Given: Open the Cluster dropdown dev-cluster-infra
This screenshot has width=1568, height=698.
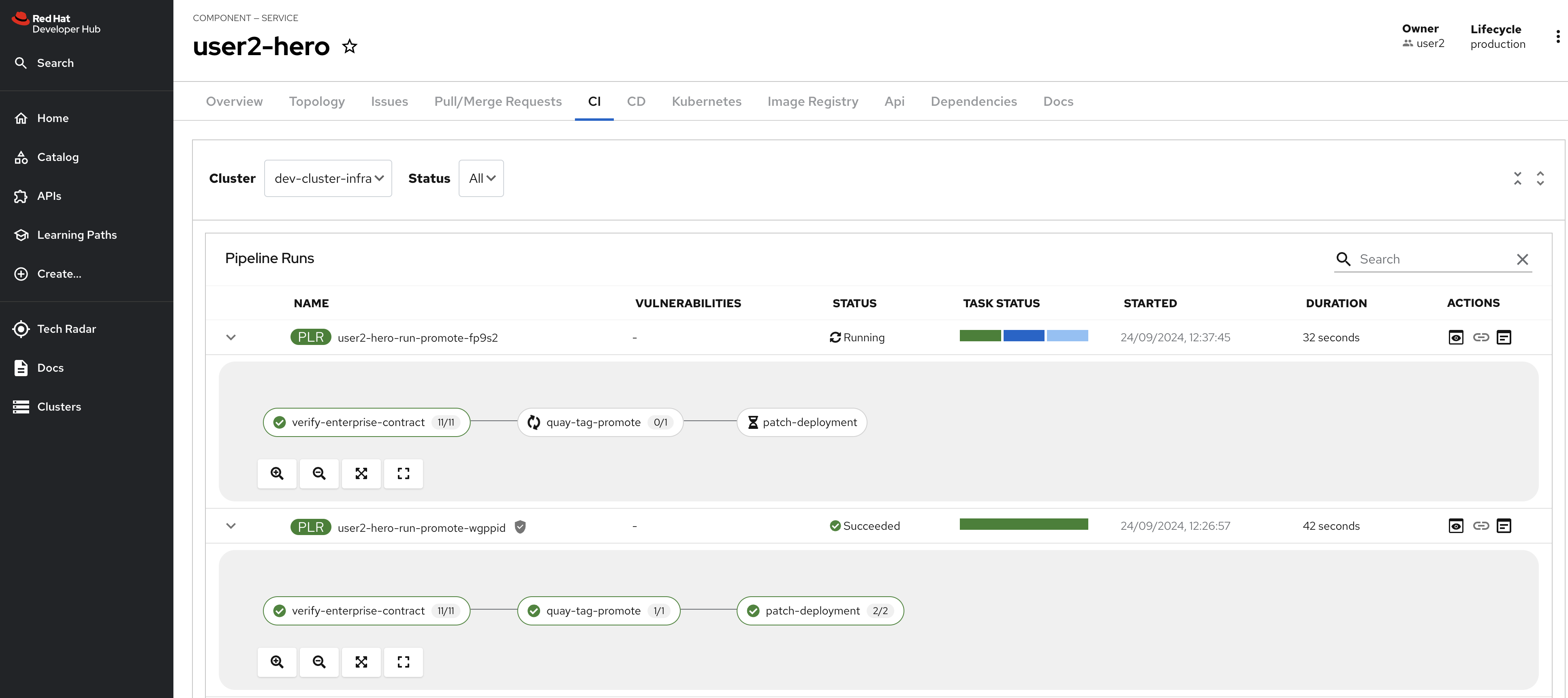Looking at the screenshot, I should tap(328, 178).
